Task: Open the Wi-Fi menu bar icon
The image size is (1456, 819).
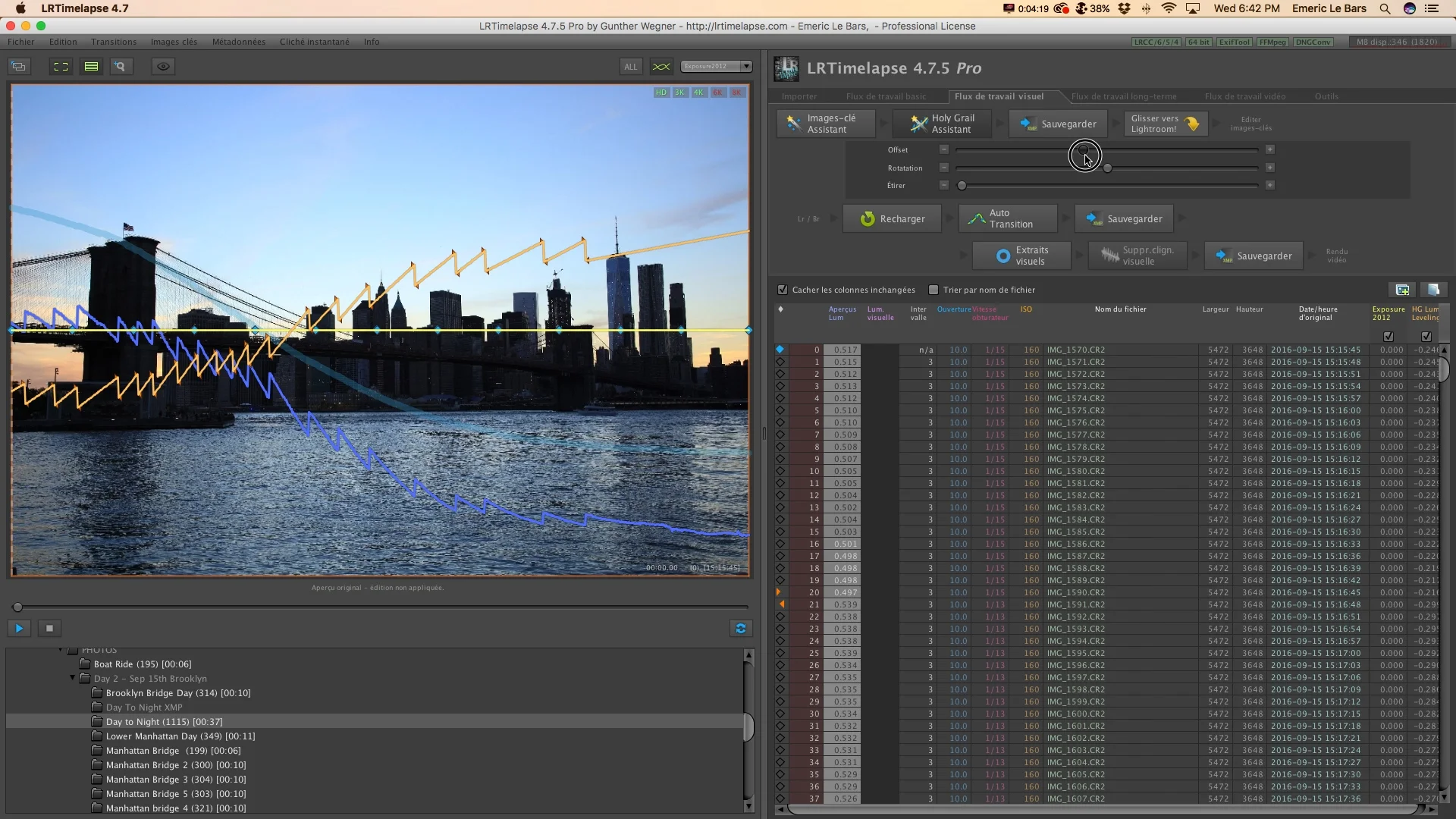Action: coord(1169,8)
